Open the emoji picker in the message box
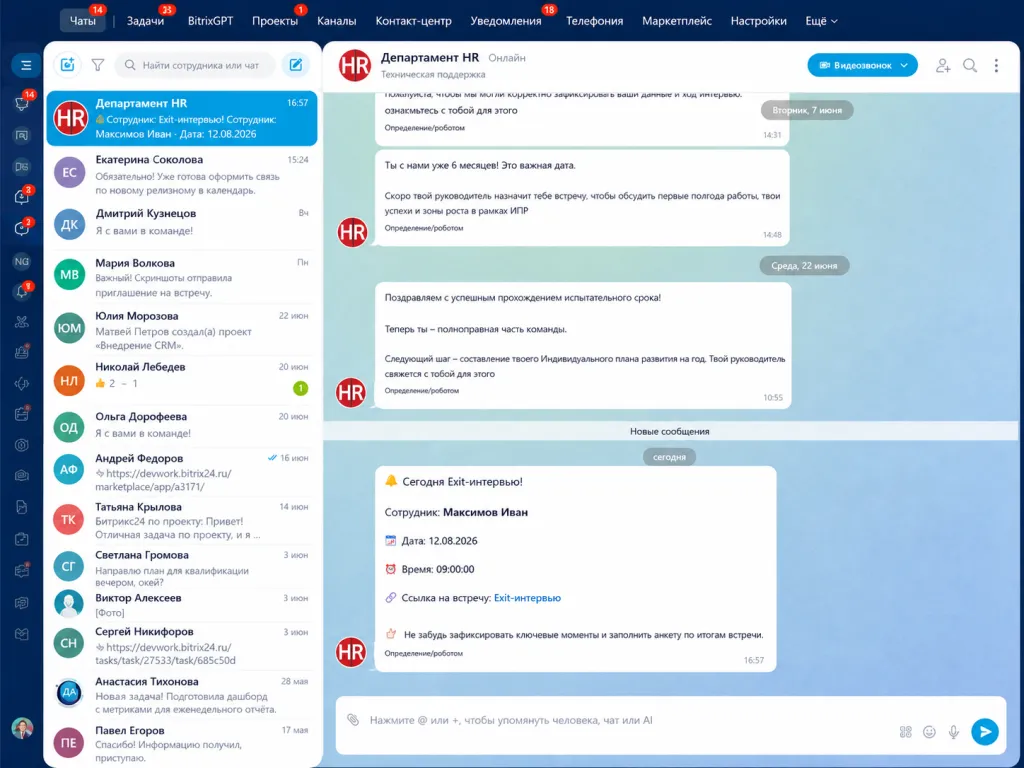The width and height of the screenshot is (1024, 768). point(929,732)
